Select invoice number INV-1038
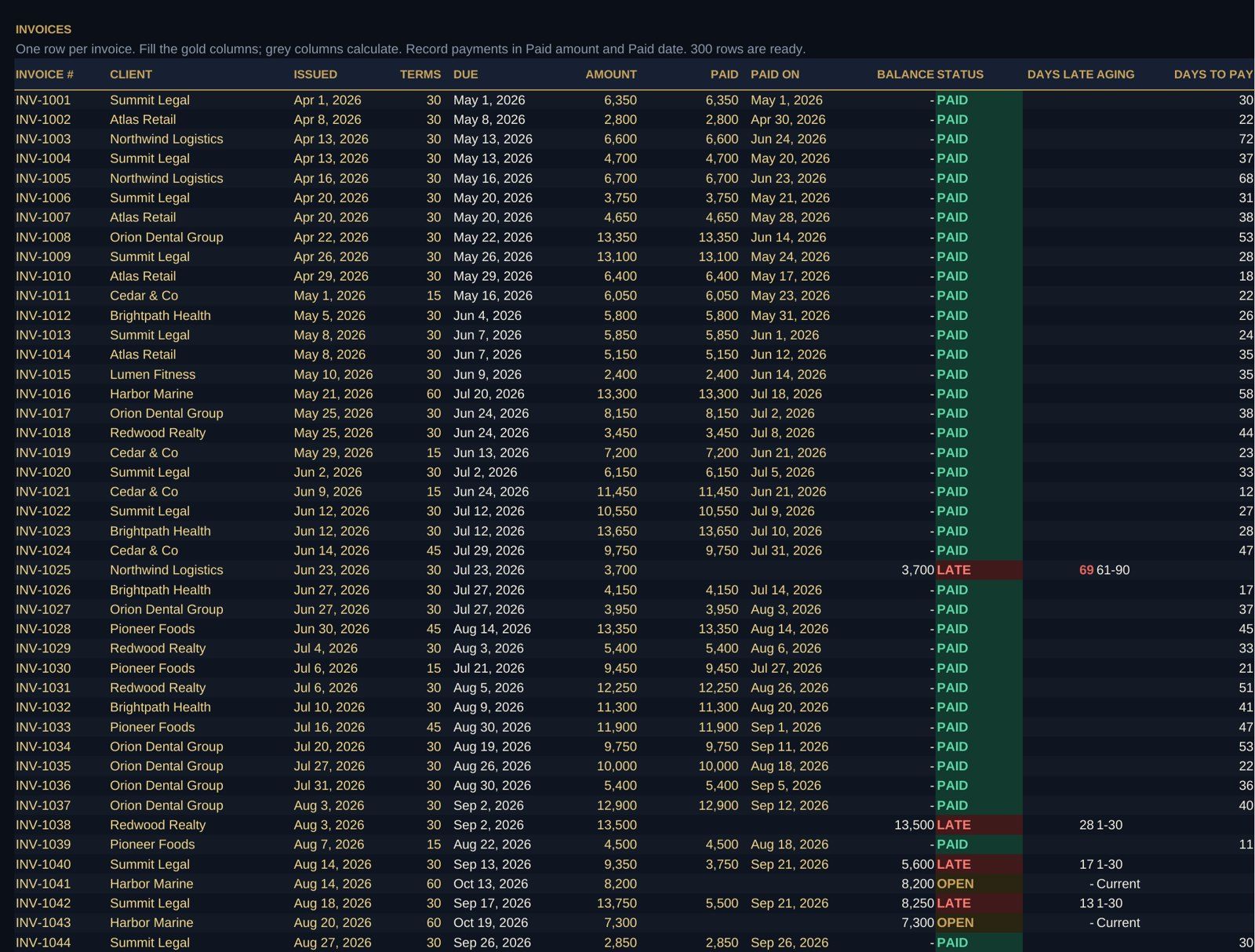This screenshot has height=952, width=1255. click(x=43, y=825)
